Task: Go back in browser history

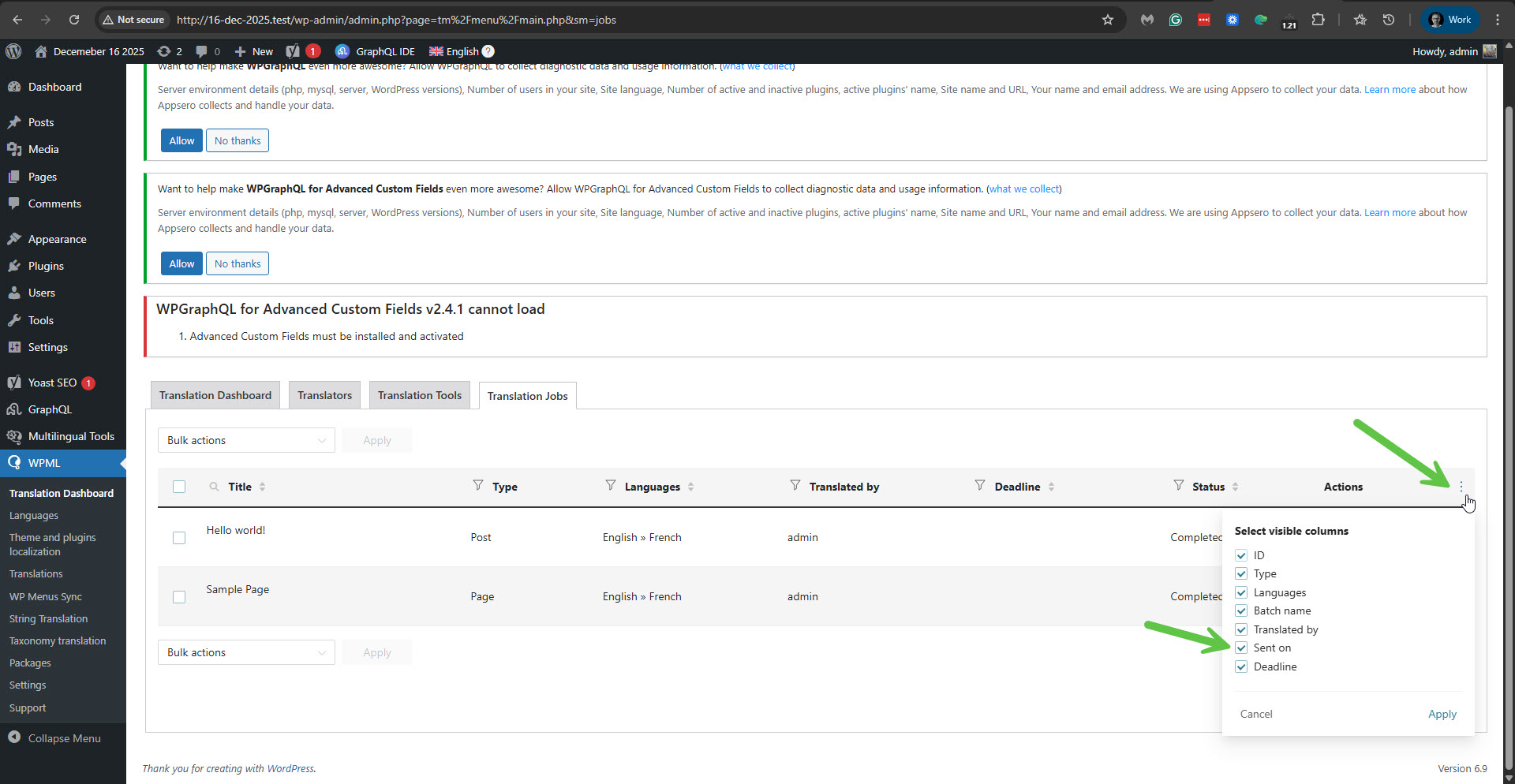Action: (17, 20)
